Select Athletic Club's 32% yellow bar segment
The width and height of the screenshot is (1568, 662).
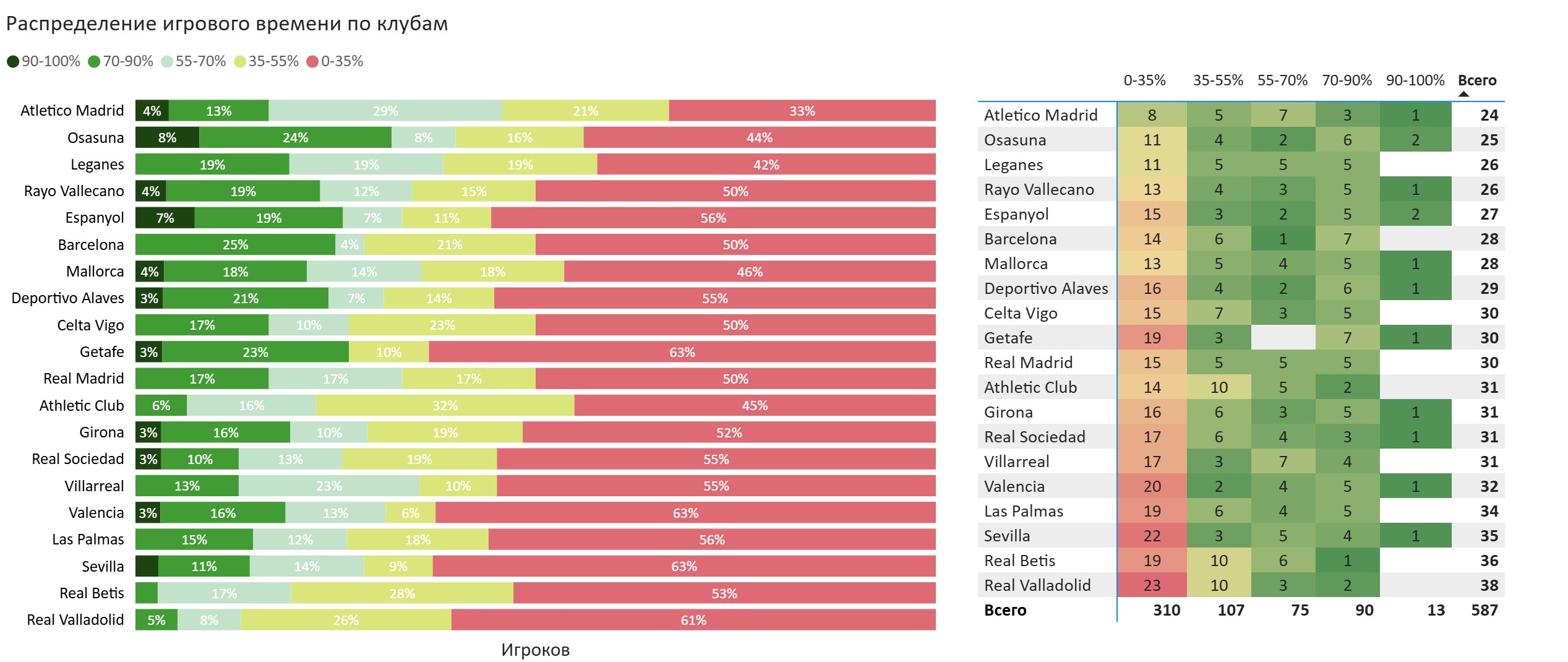click(x=445, y=405)
